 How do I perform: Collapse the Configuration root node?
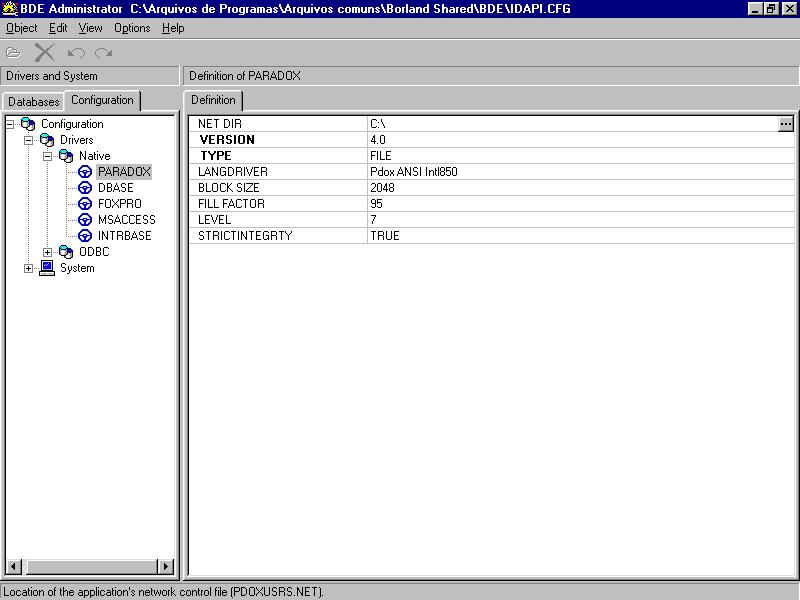(x=10, y=124)
